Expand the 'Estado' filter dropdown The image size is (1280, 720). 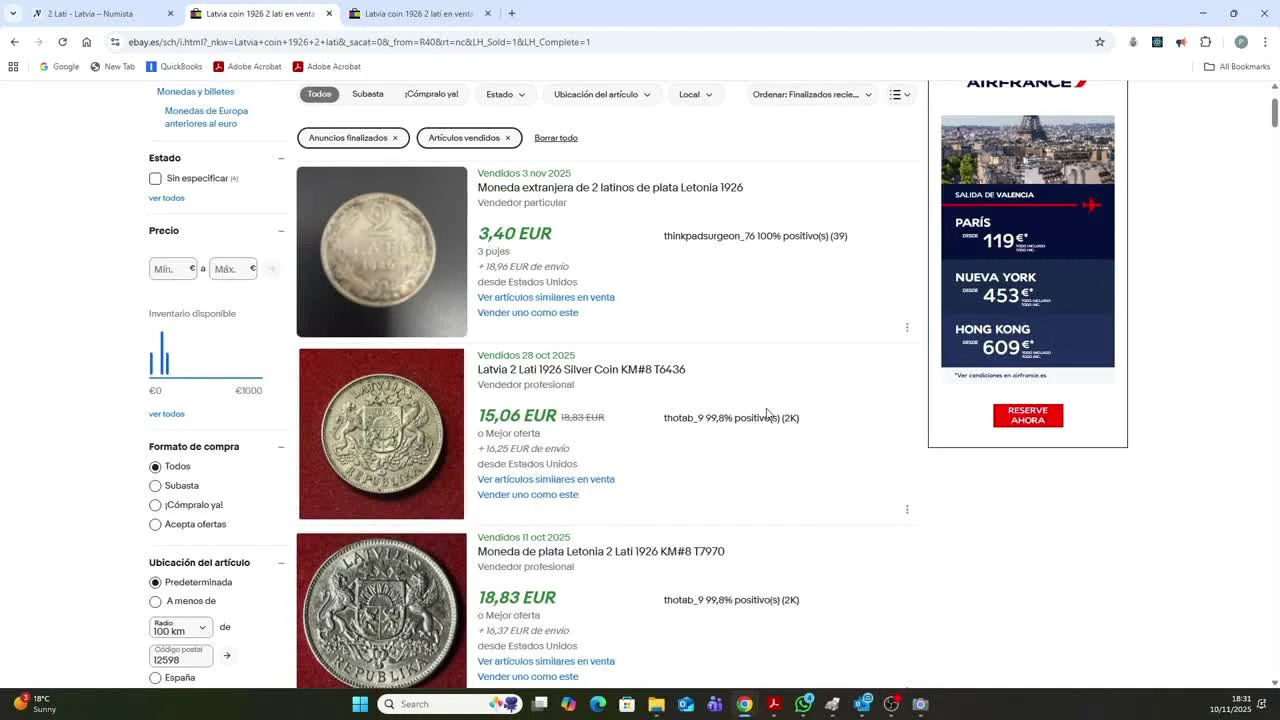click(x=505, y=95)
